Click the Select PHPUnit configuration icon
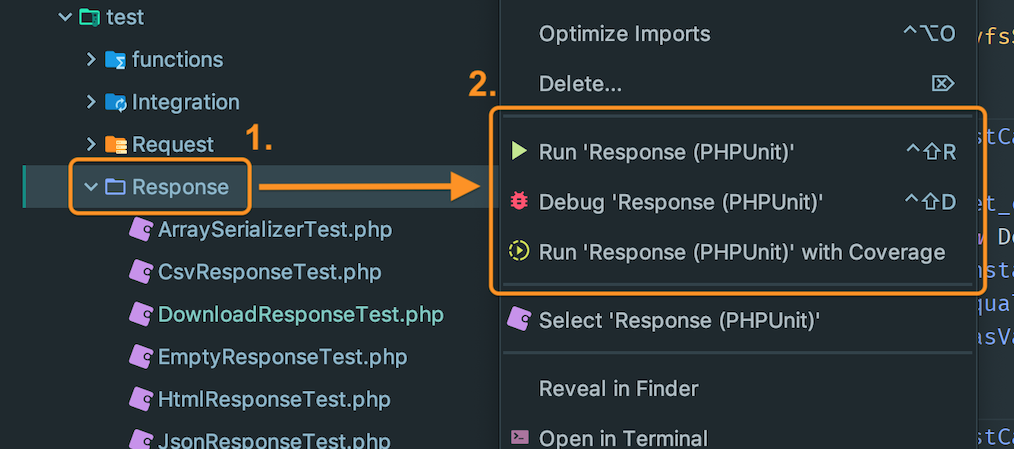This screenshot has height=449, width=1014. [519, 319]
